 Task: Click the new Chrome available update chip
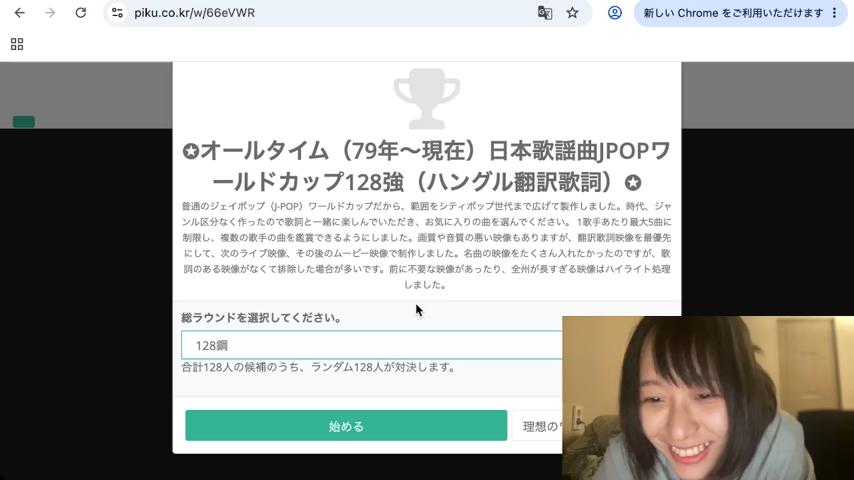(x=733, y=13)
